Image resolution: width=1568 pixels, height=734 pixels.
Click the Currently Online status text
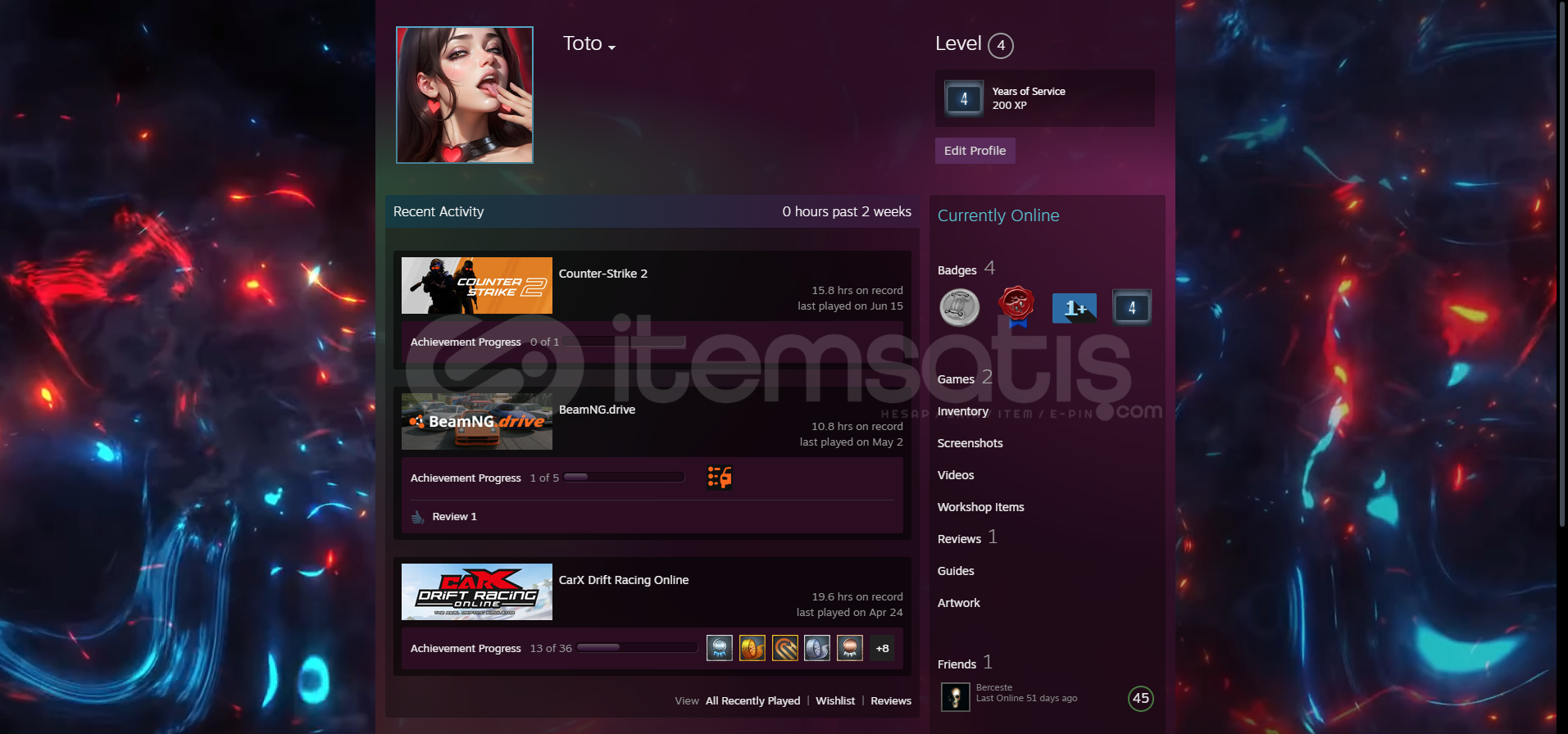click(x=998, y=215)
